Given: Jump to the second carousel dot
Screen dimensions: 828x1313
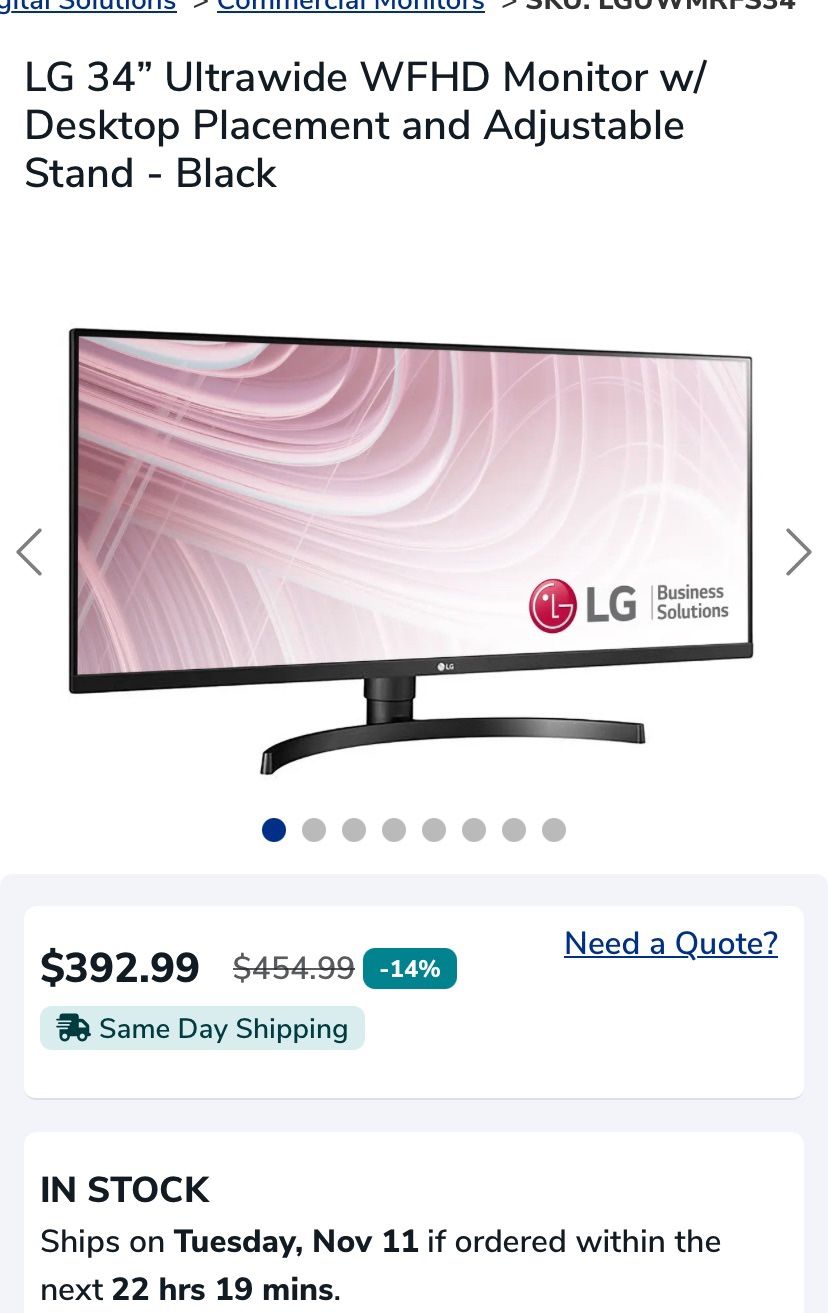Looking at the screenshot, I should [314, 830].
